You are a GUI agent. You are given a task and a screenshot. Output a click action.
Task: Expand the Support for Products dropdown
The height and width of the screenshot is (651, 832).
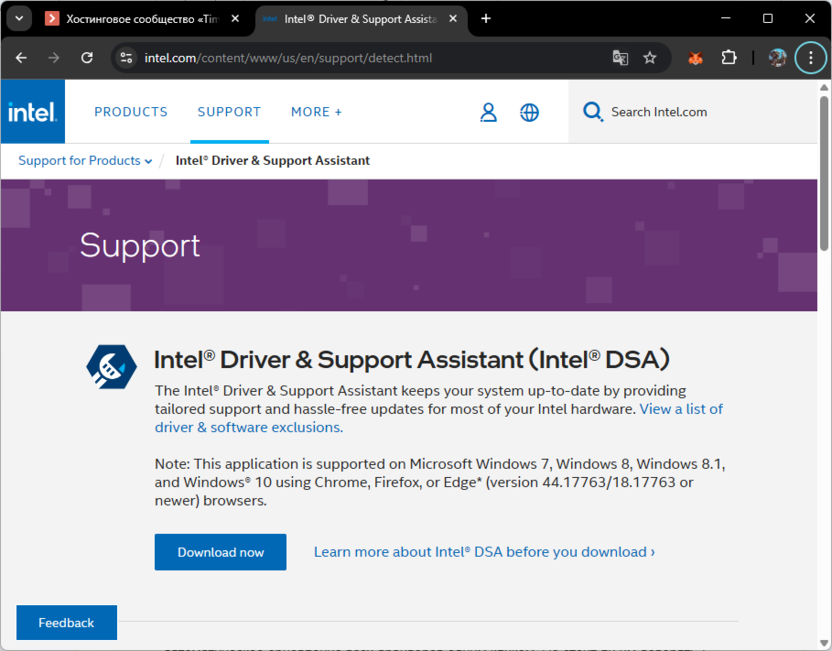click(85, 161)
